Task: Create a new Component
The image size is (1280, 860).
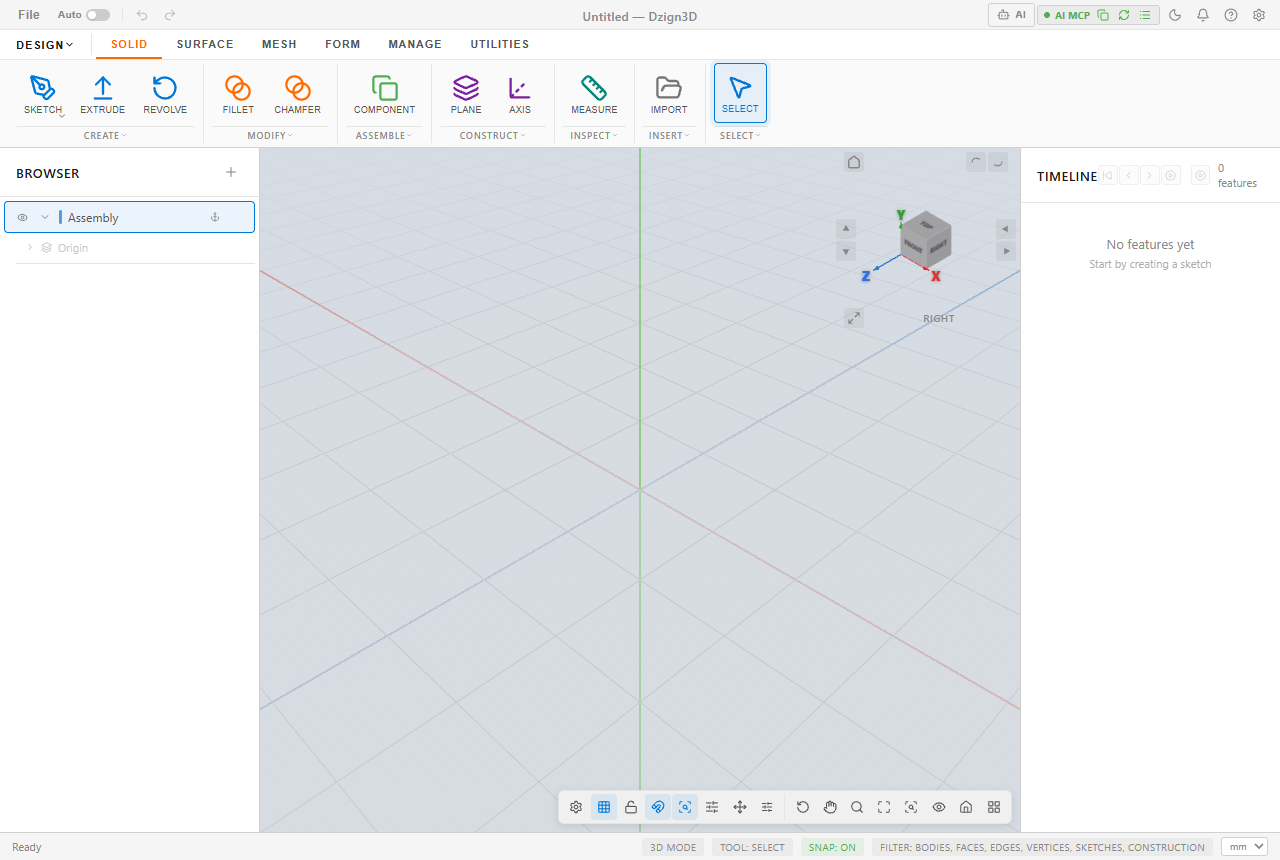Action: click(x=384, y=95)
